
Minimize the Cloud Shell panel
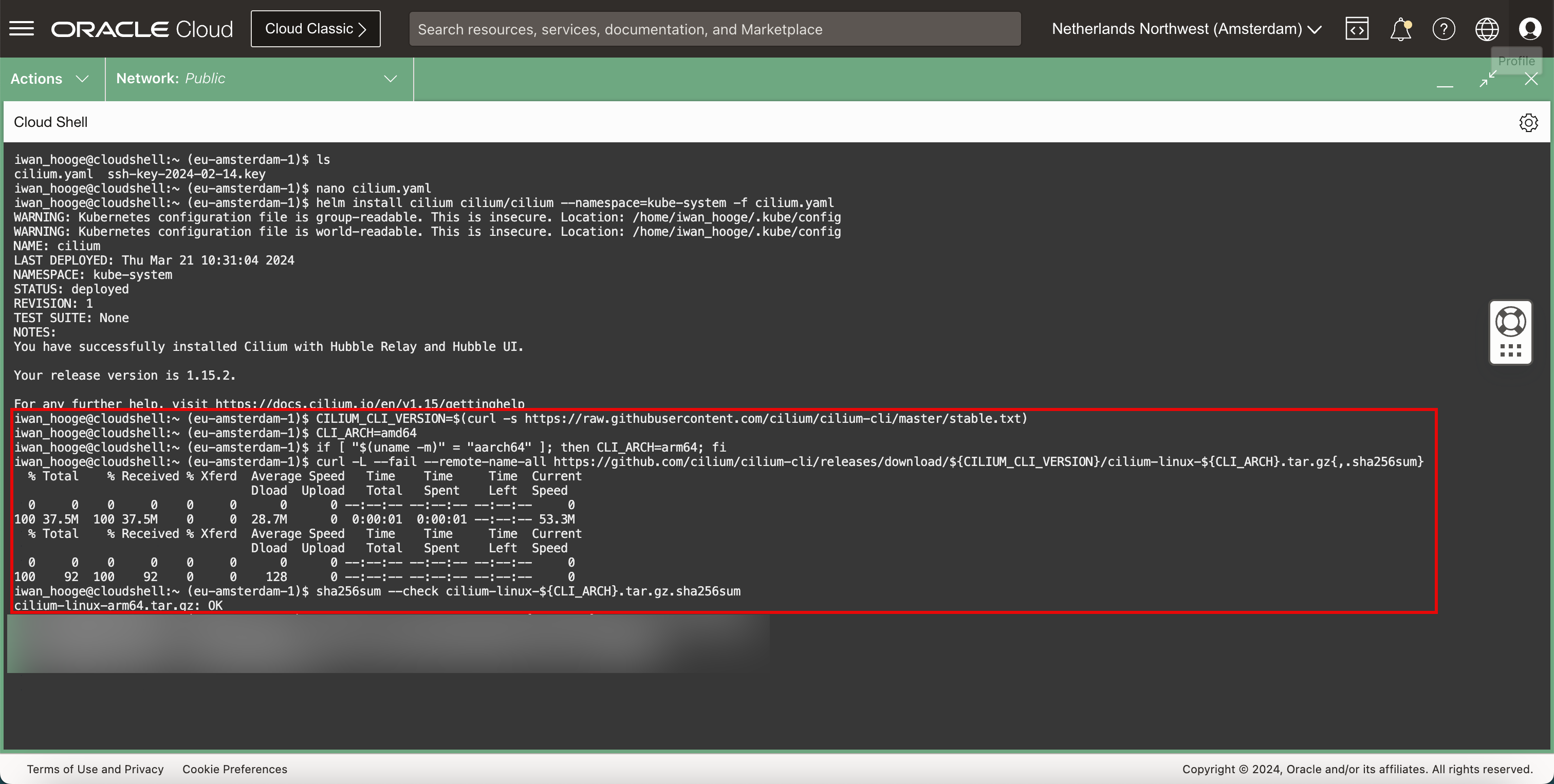[x=1445, y=80]
